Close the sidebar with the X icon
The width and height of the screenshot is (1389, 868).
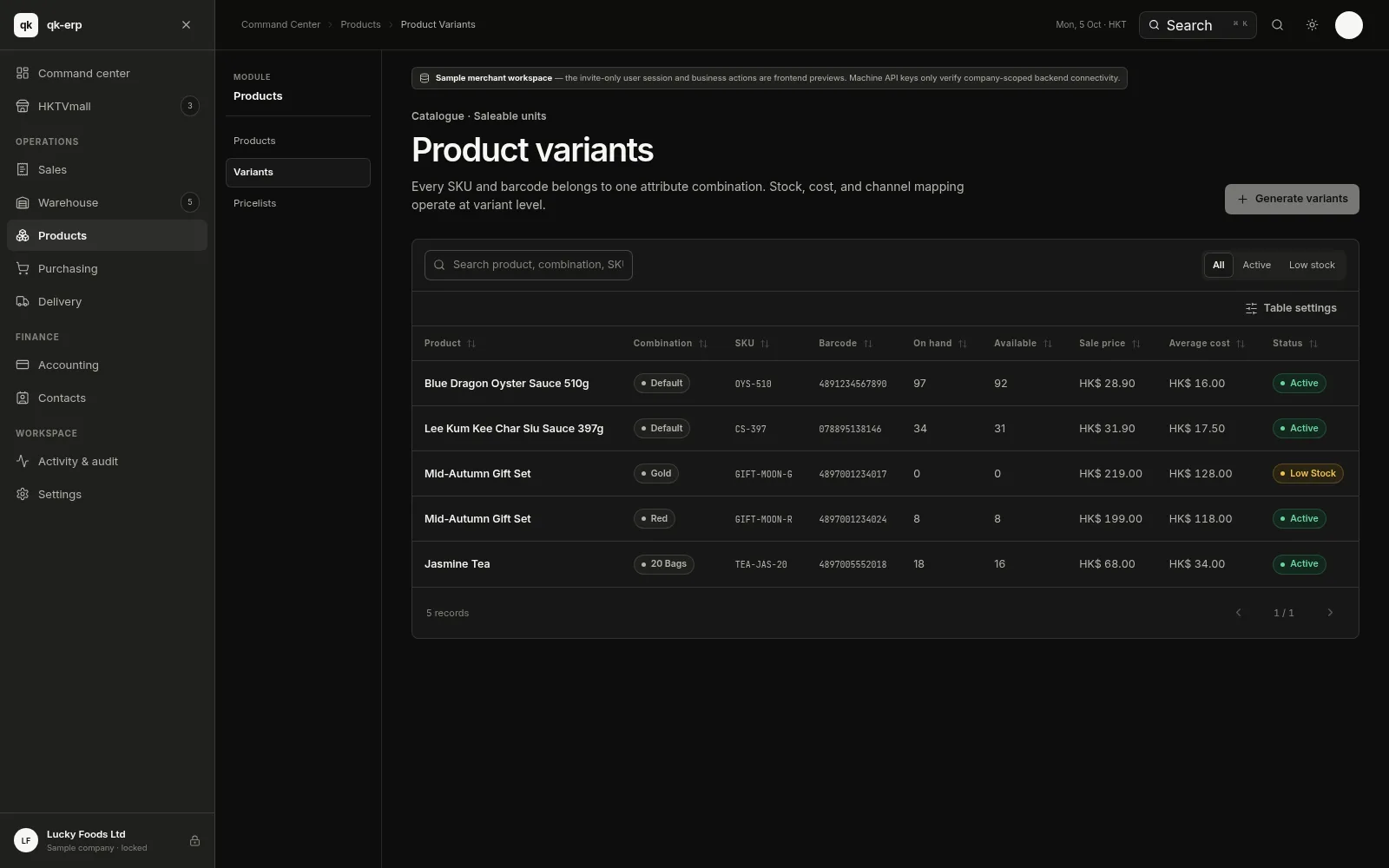tap(186, 25)
